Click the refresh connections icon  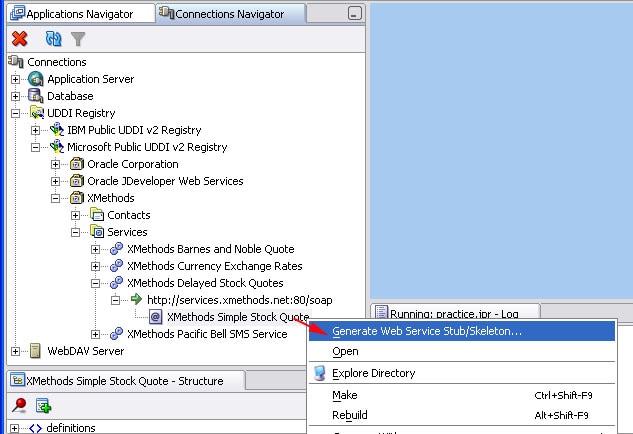[53, 39]
